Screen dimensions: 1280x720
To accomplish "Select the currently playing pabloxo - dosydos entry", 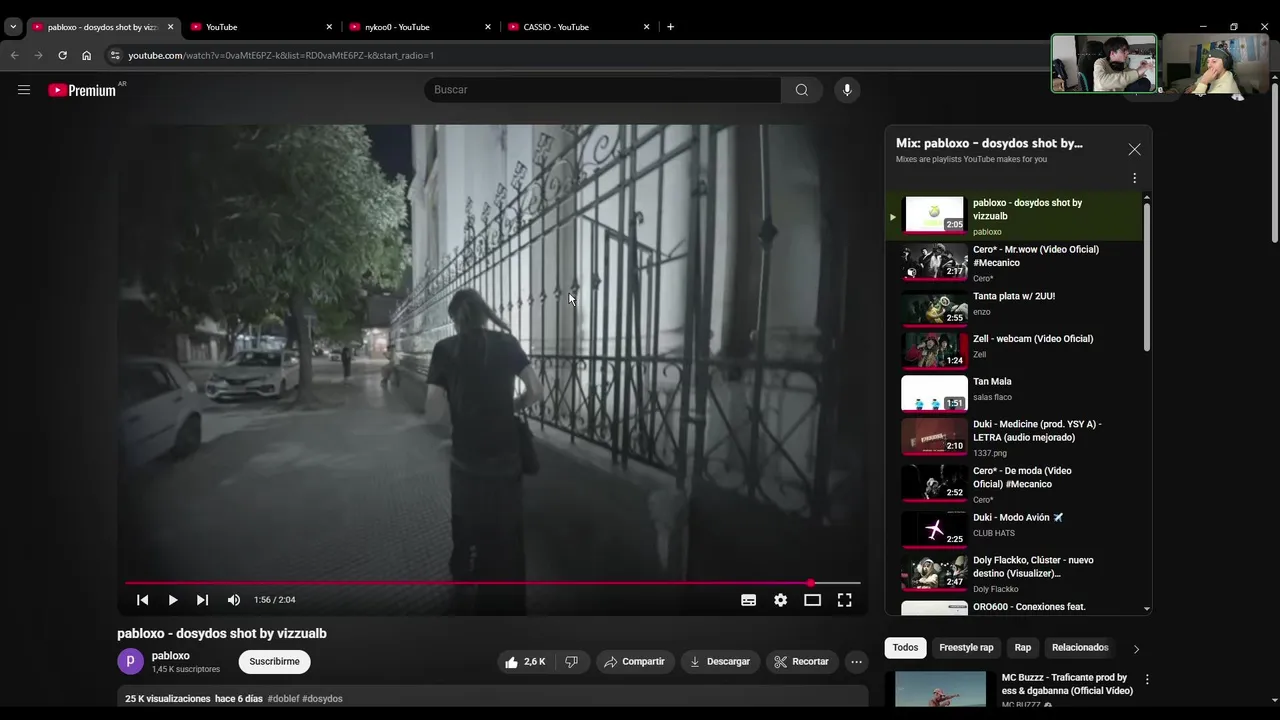I will coord(1015,216).
